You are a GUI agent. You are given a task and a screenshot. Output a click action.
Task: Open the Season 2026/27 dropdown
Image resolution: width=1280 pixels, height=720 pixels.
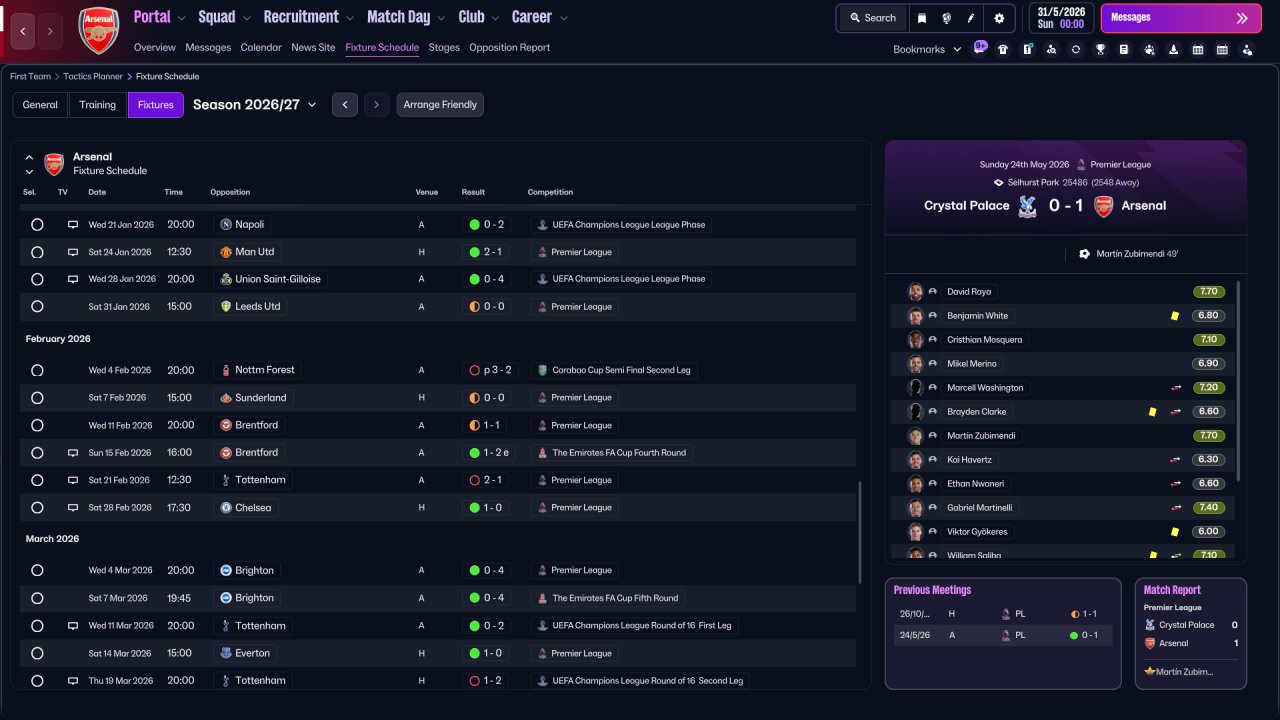pos(255,105)
